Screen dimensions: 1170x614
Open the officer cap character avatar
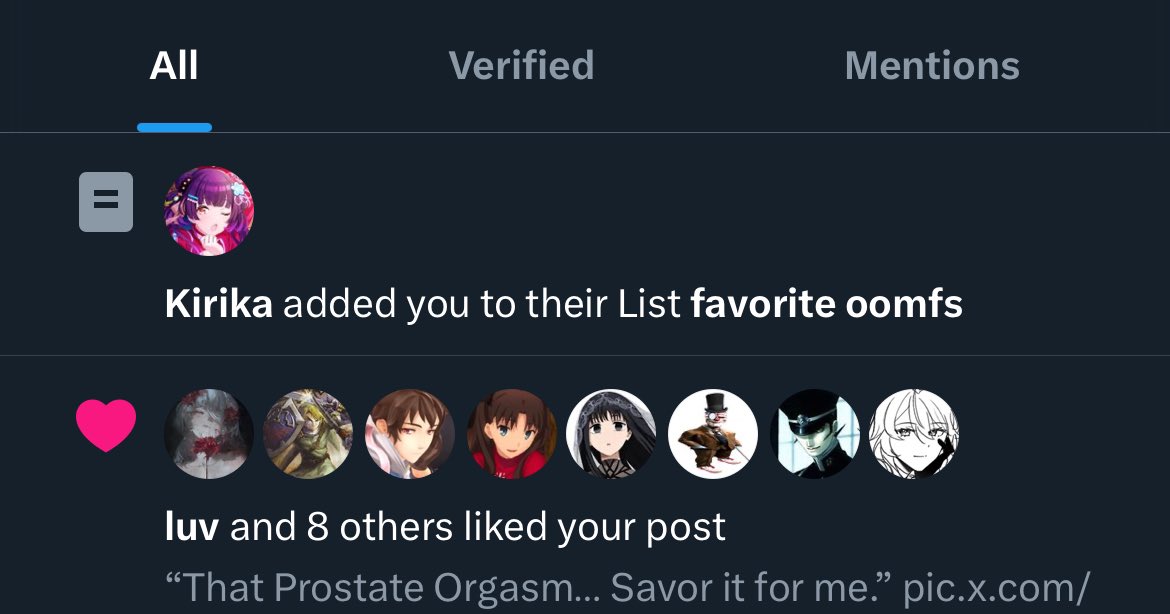[x=814, y=433]
